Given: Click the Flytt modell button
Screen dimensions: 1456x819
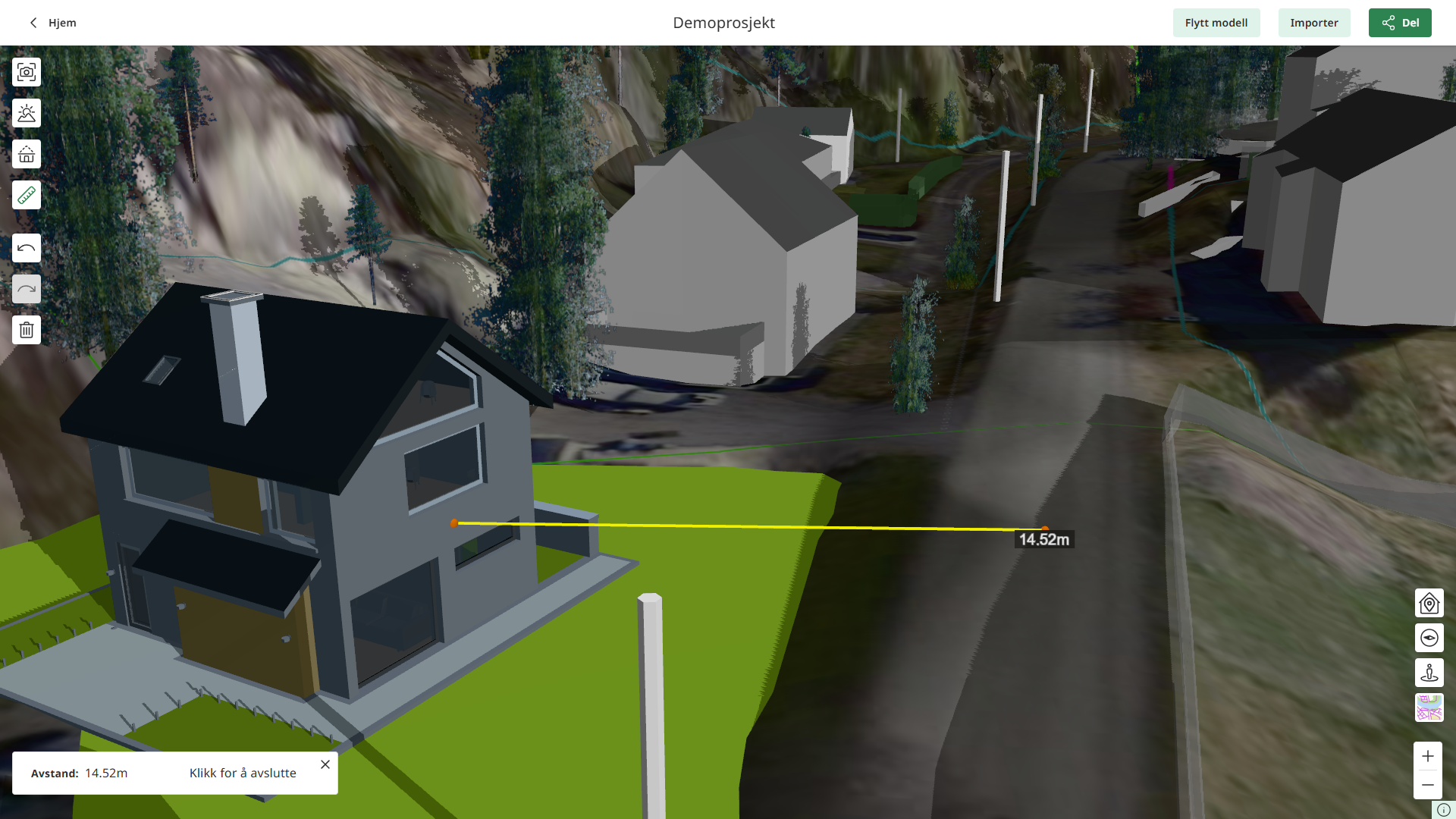Looking at the screenshot, I should (1216, 23).
